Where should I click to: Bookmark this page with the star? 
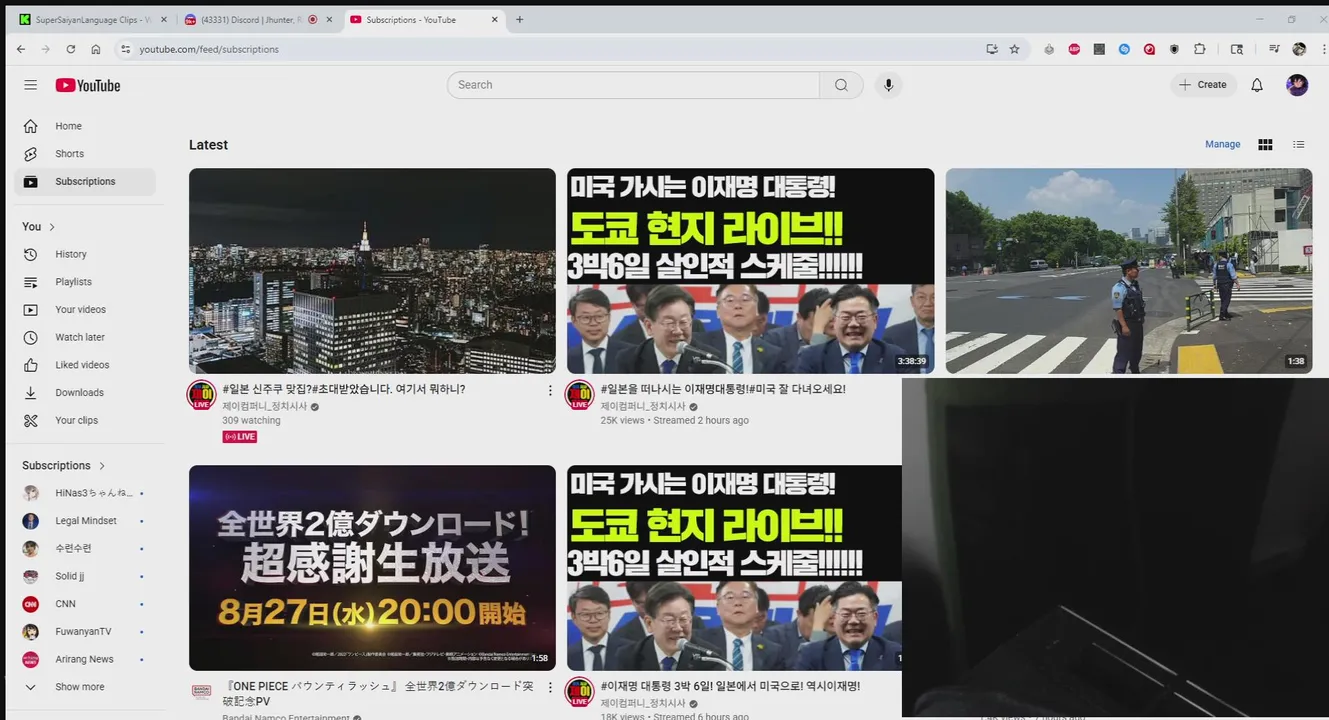1014,49
